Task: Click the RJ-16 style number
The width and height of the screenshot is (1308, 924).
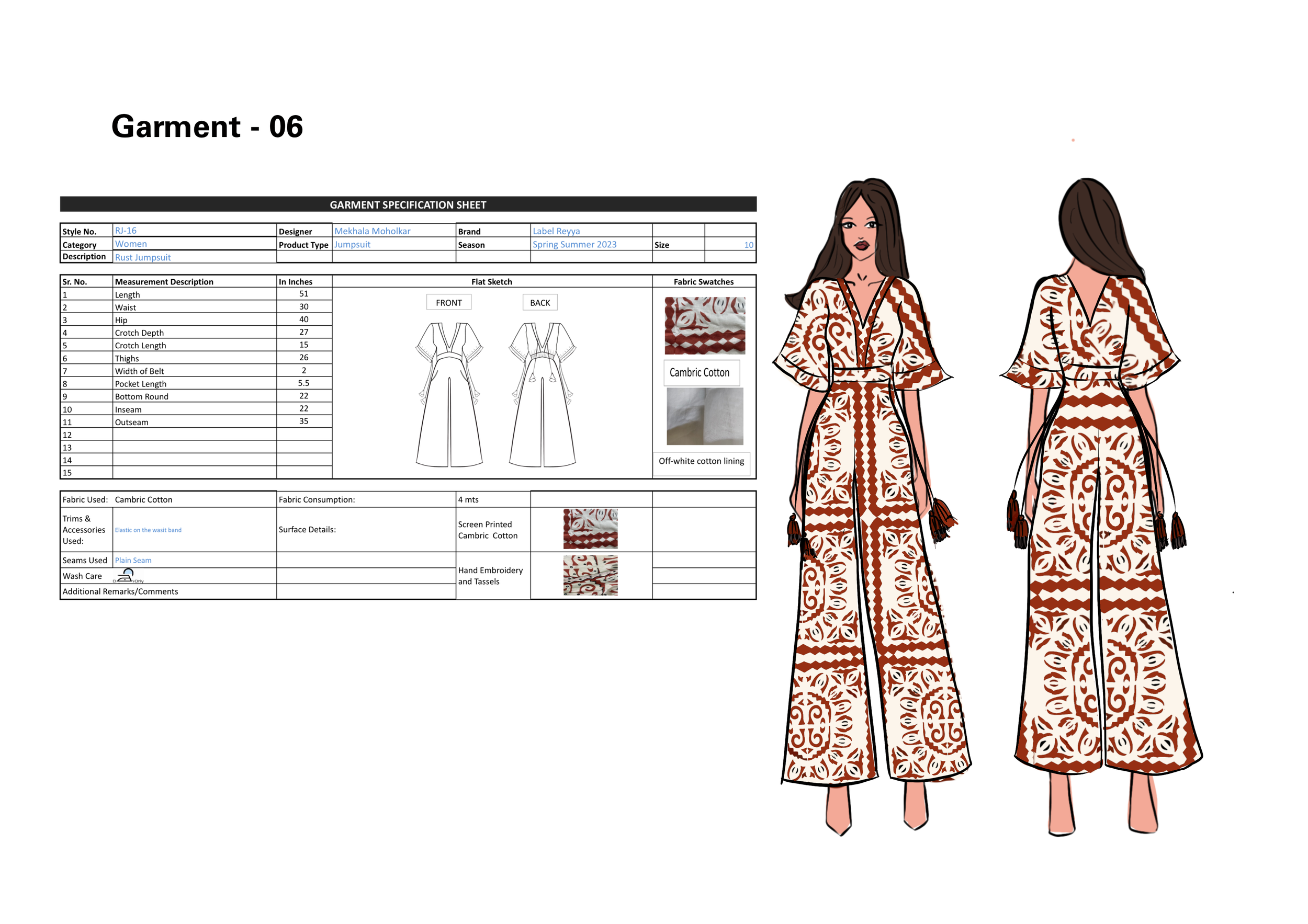Action: (126, 230)
